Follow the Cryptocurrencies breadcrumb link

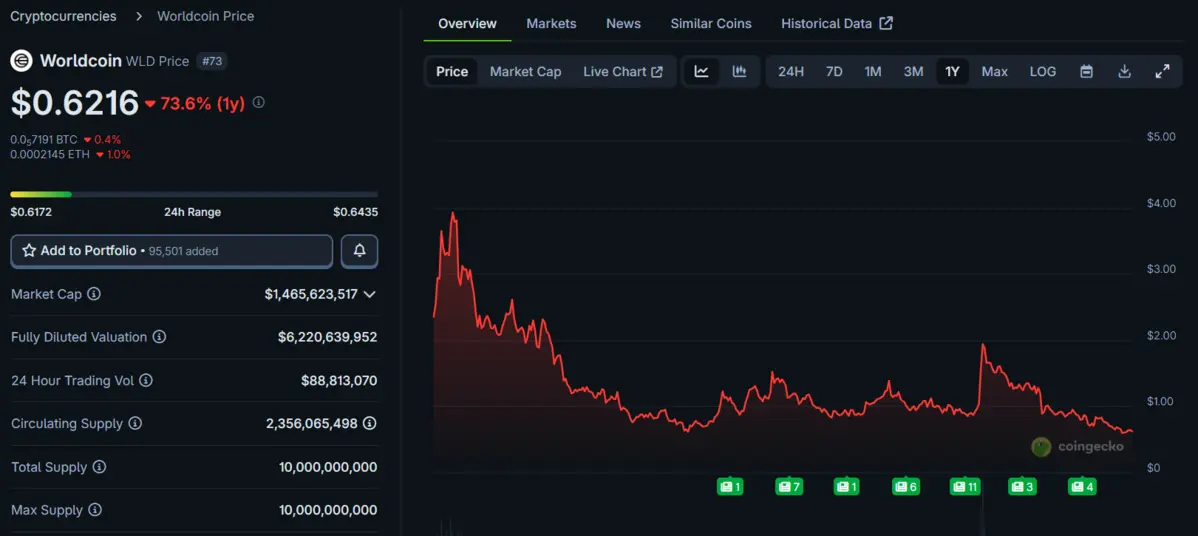tap(63, 16)
